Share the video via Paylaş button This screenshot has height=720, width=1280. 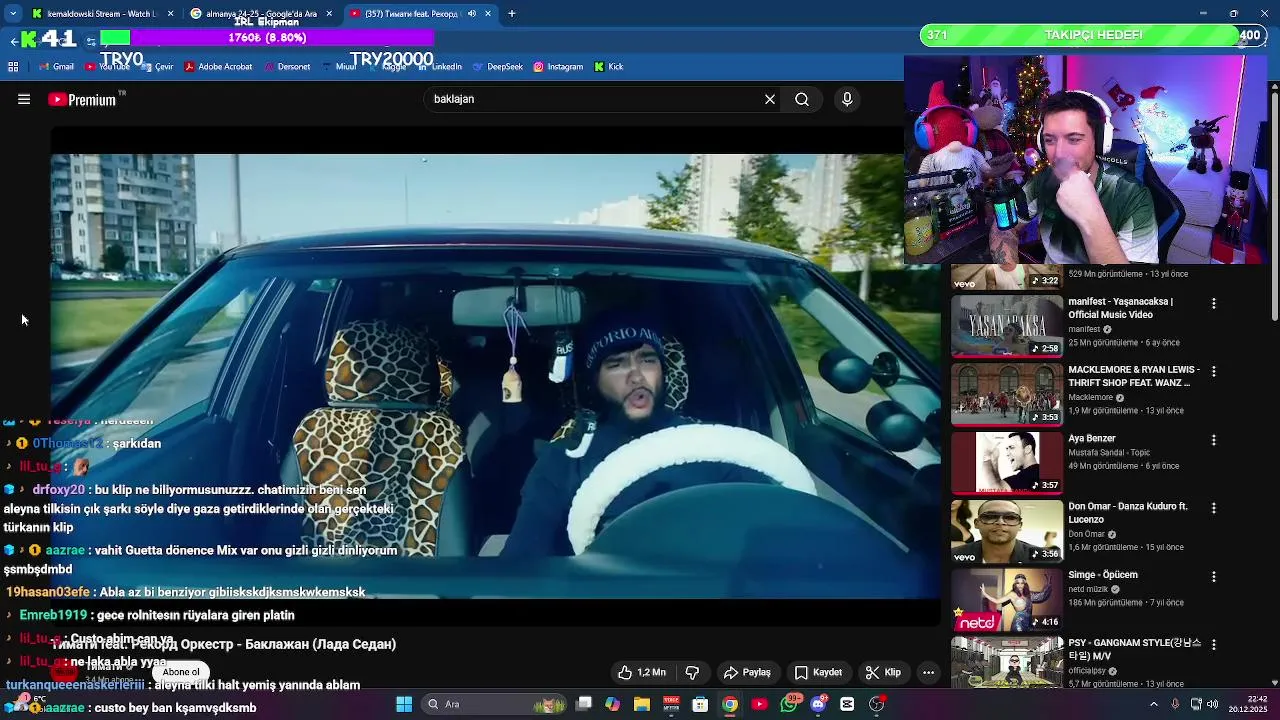[747, 672]
